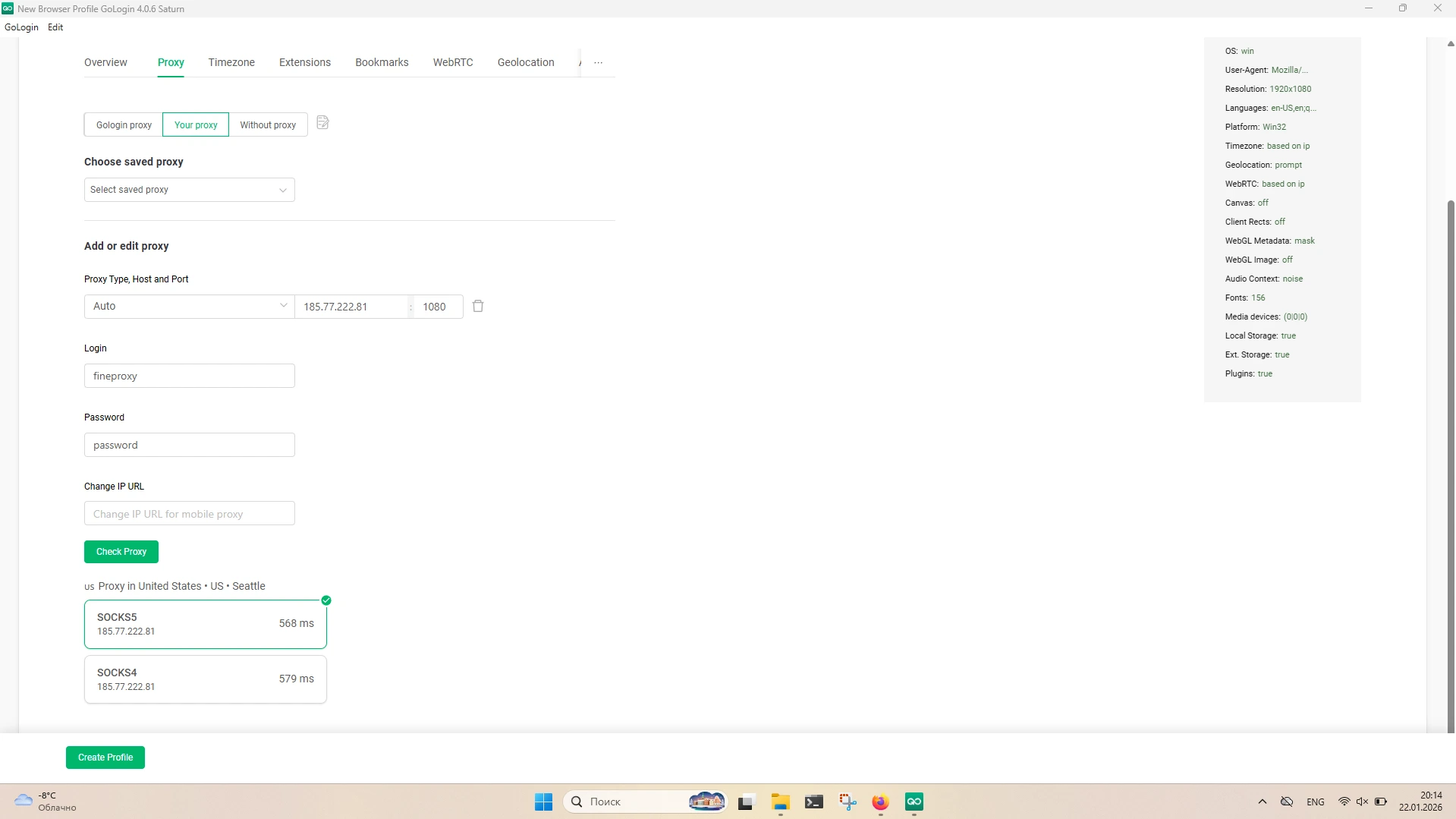The height and width of the screenshot is (819, 1456).
Task: Switch to the Overview tab
Action: [x=105, y=62]
